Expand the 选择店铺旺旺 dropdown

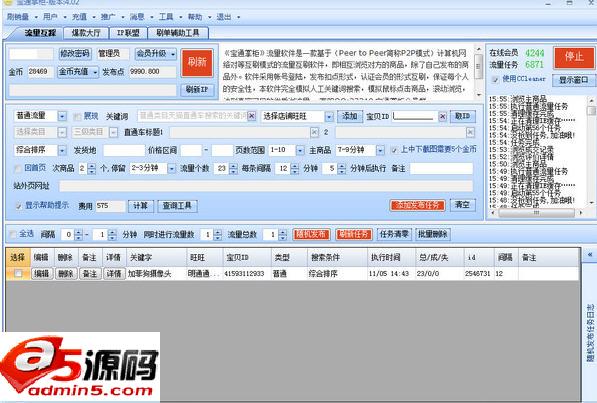pyautogui.click(x=329, y=116)
